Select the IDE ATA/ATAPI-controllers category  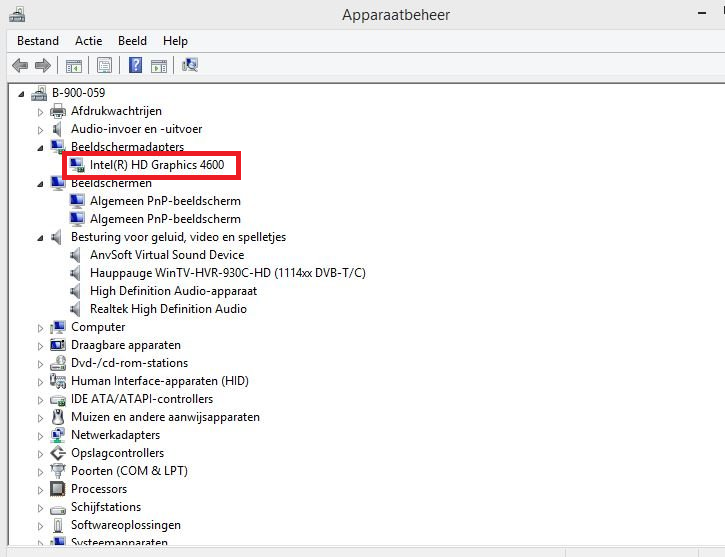[x=142, y=399]
